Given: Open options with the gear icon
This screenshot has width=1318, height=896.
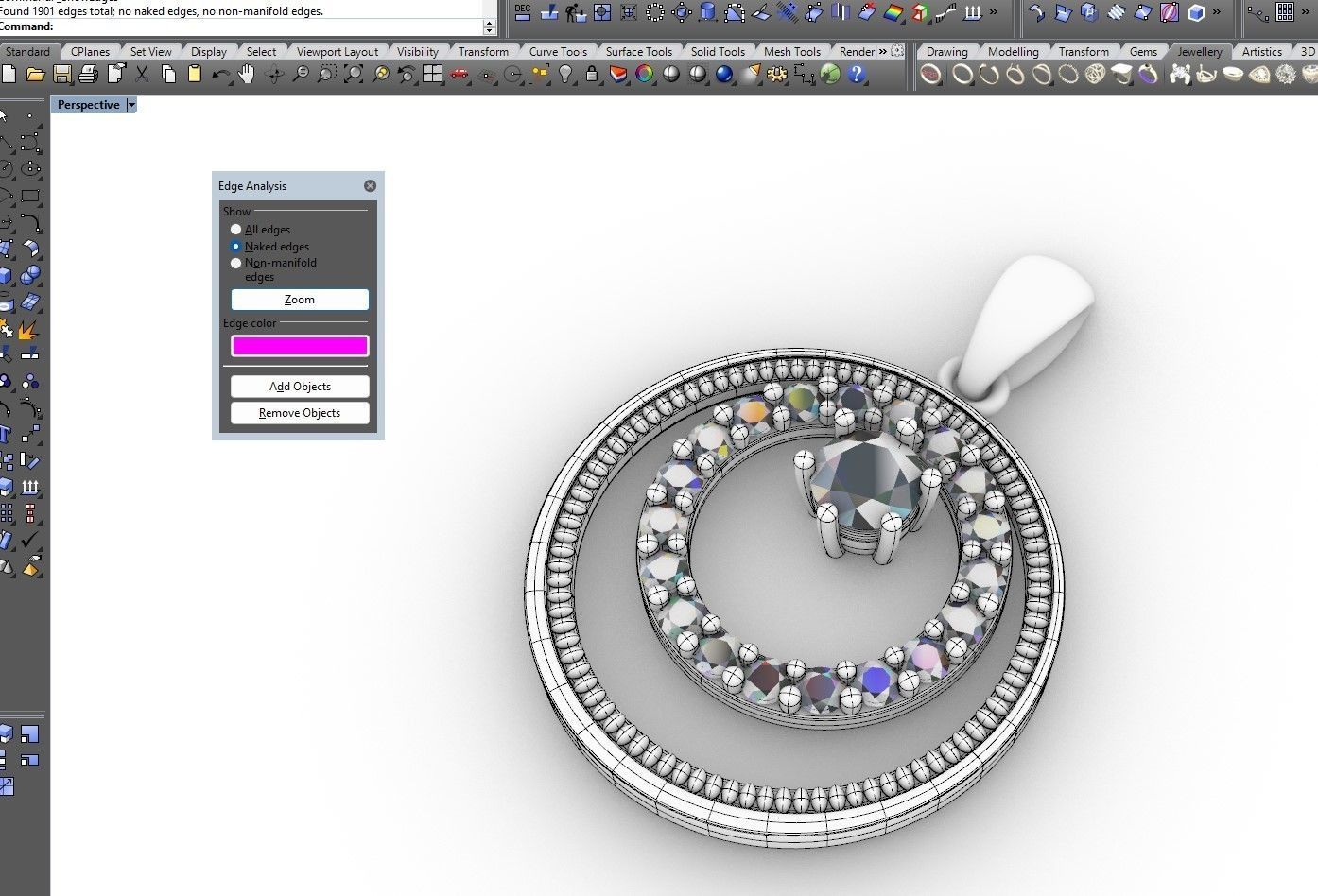Looking at the screenshot, I should click(x=777, y=74).
